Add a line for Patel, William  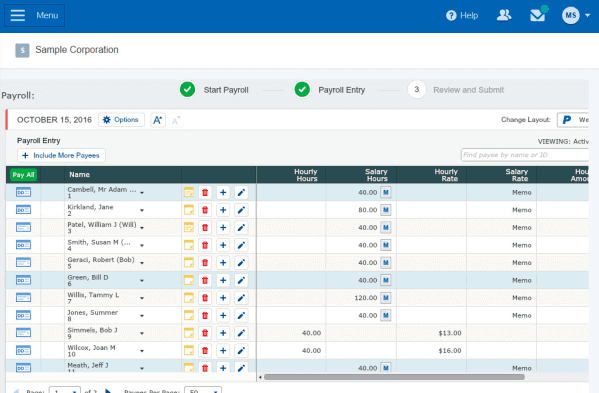coord(223,228)
